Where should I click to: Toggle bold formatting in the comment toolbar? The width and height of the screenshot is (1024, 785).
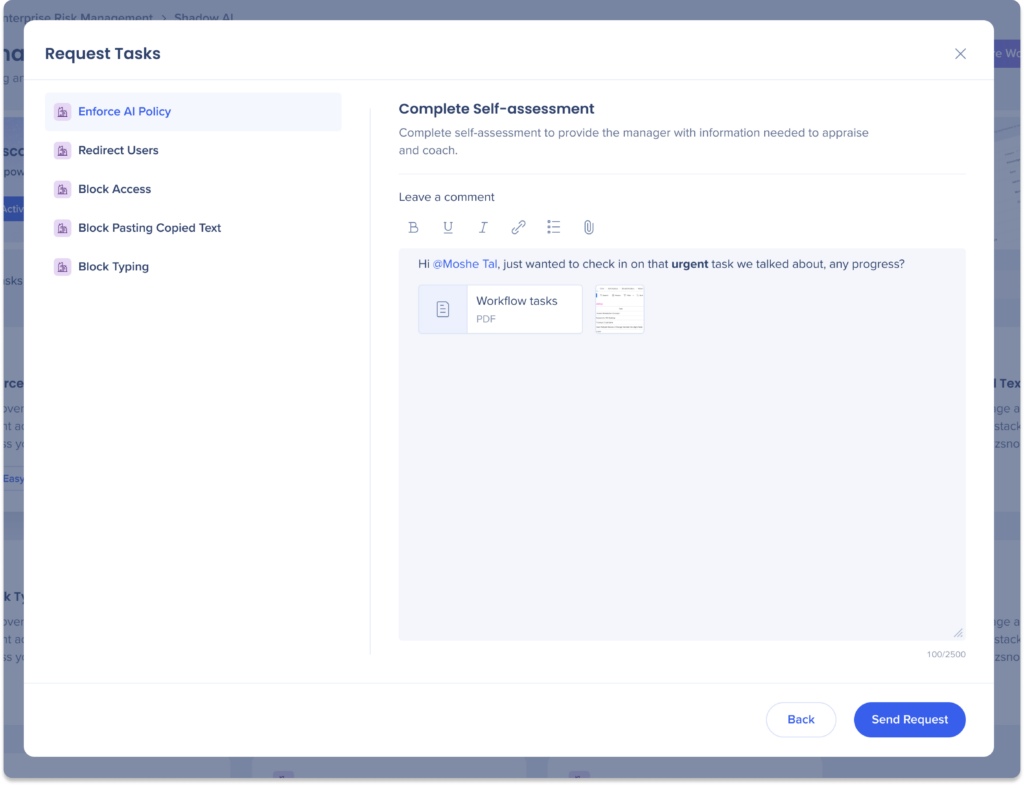(x=413, y=227)
